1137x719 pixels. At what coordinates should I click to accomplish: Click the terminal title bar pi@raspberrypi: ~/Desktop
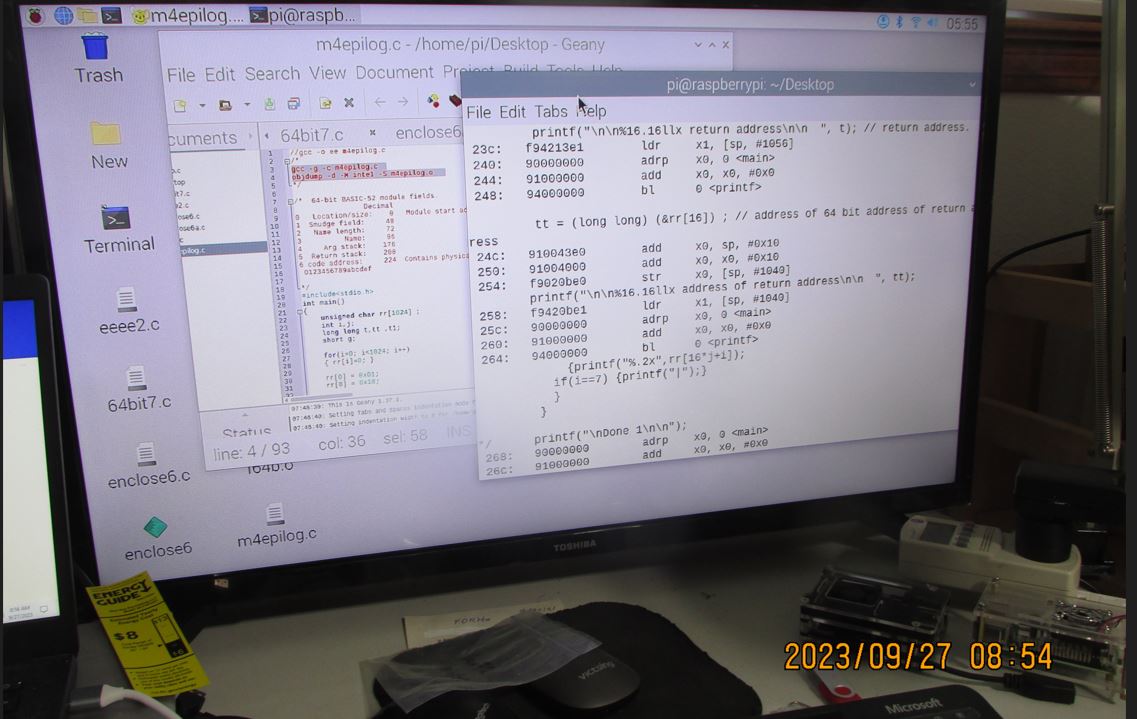[x=721, y=84]
